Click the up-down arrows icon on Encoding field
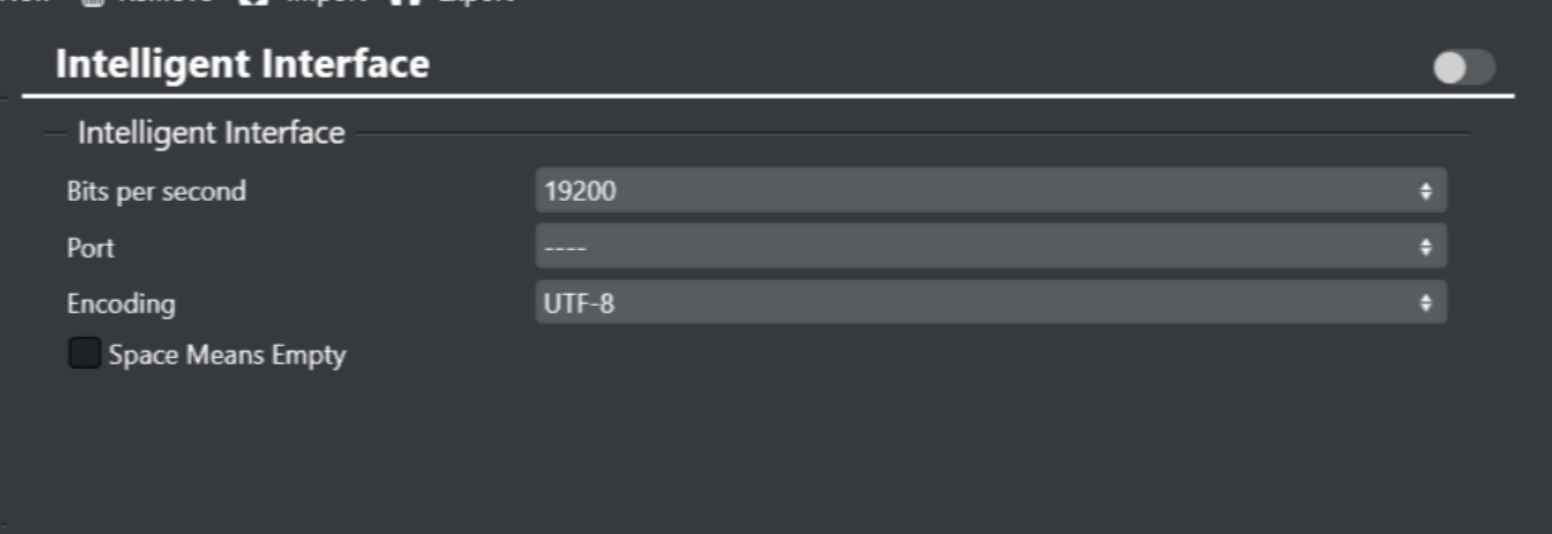1552x534 pixels. (1425, 302)
